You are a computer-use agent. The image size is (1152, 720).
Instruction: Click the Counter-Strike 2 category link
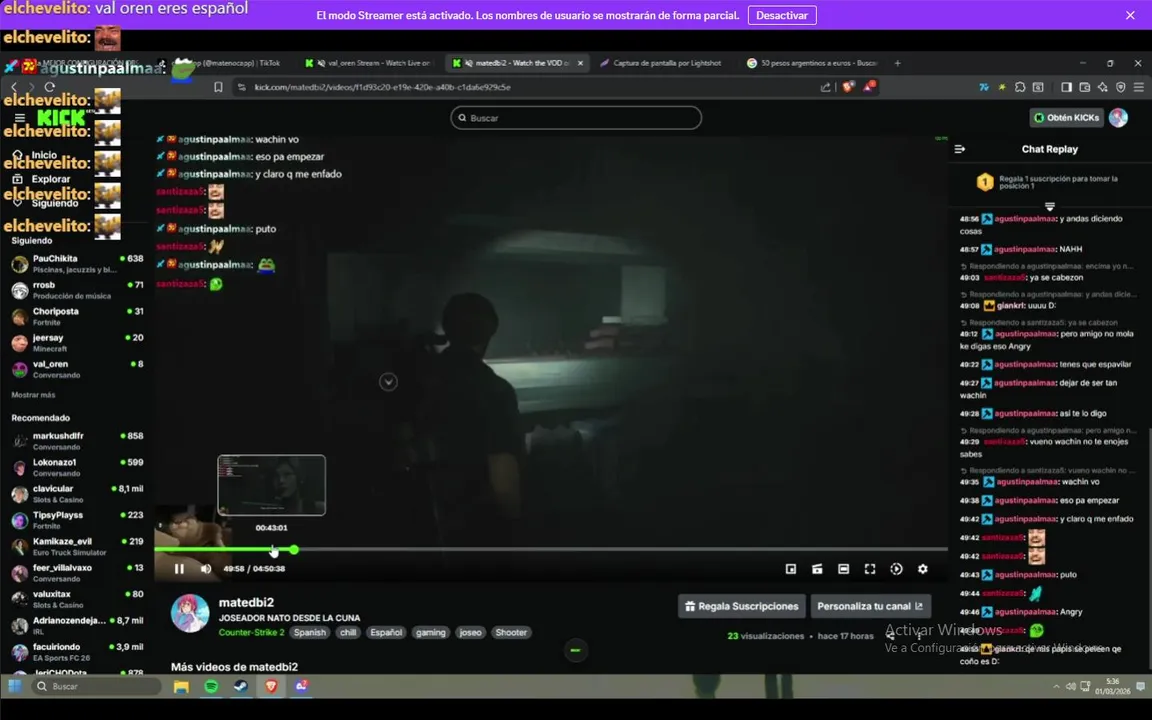[251, 633]
